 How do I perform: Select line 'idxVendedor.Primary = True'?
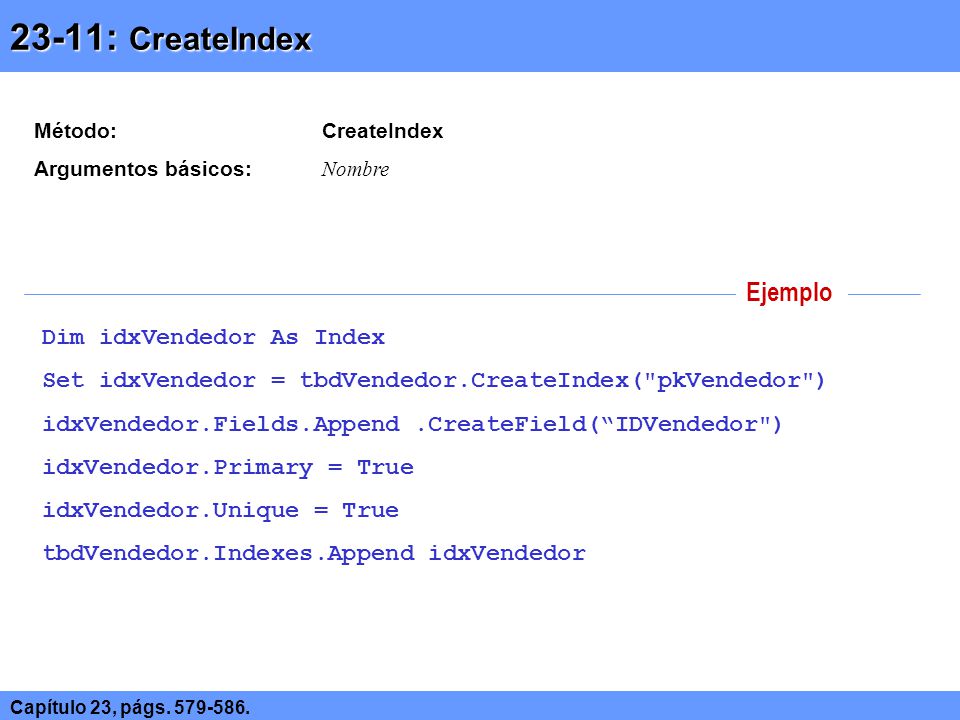(228, 468)
